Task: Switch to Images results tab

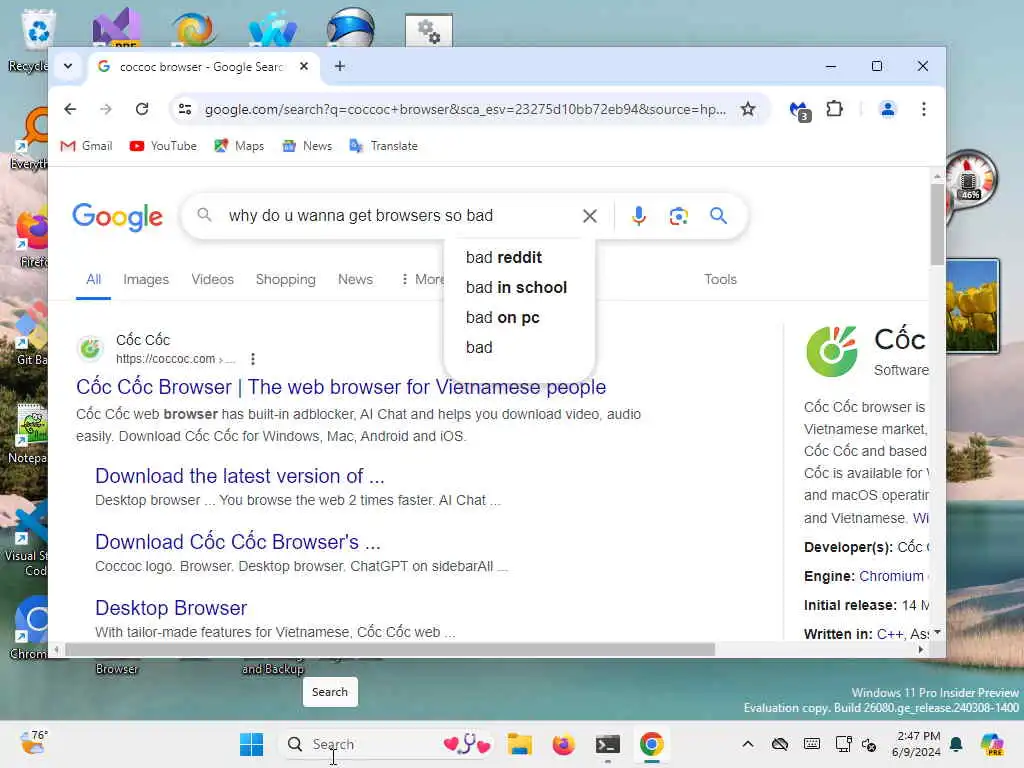Action: pyautogui.click(x=146, y=280)
